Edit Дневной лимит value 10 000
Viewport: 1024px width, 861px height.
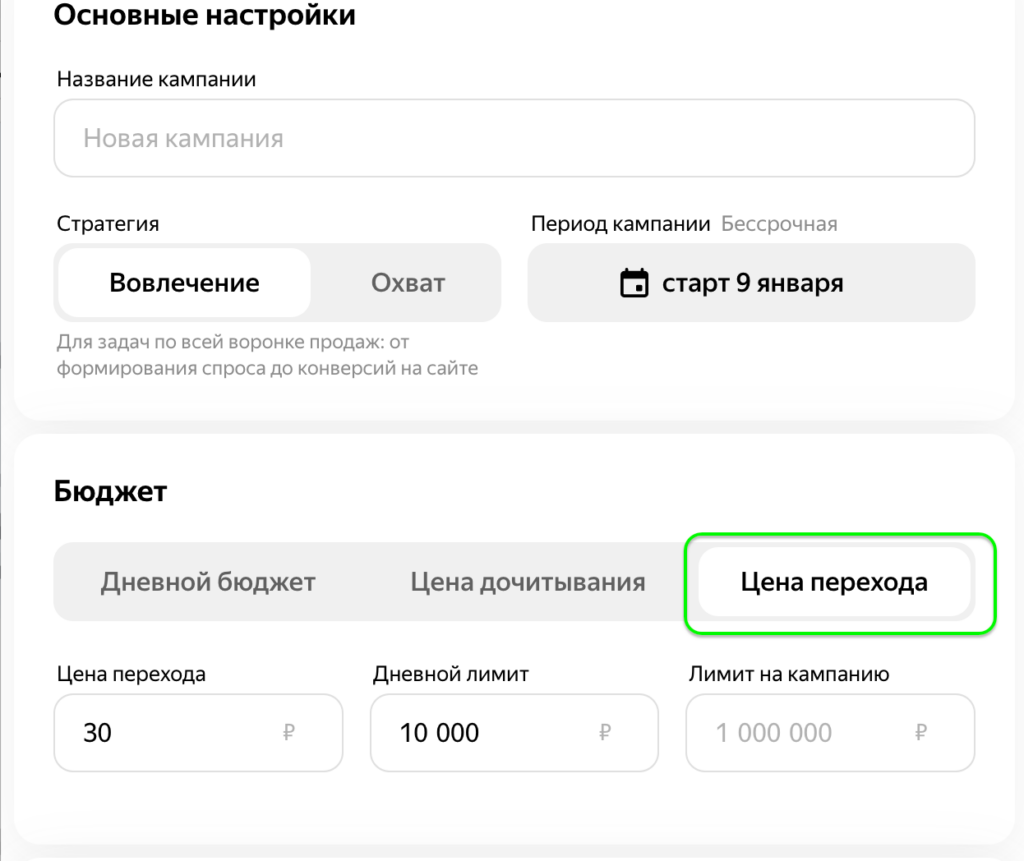tap(480, 733)
